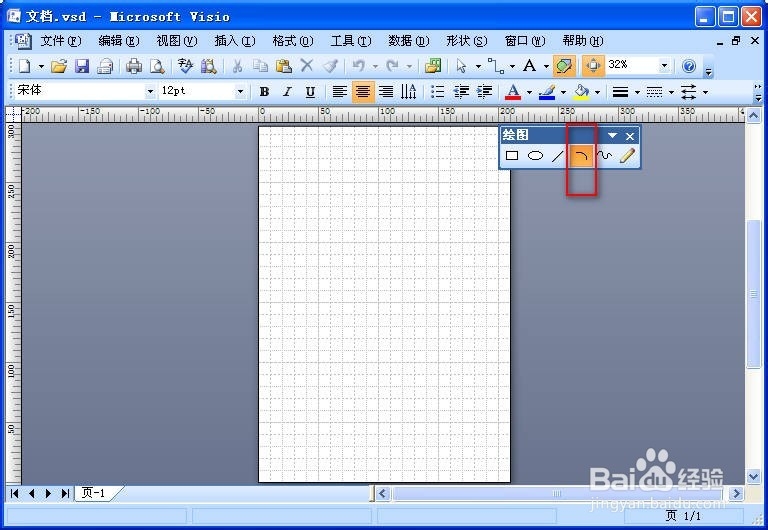This screenshot has width=768, height=530.
Task: Run the spelling check icon
Action: [185, 66]
